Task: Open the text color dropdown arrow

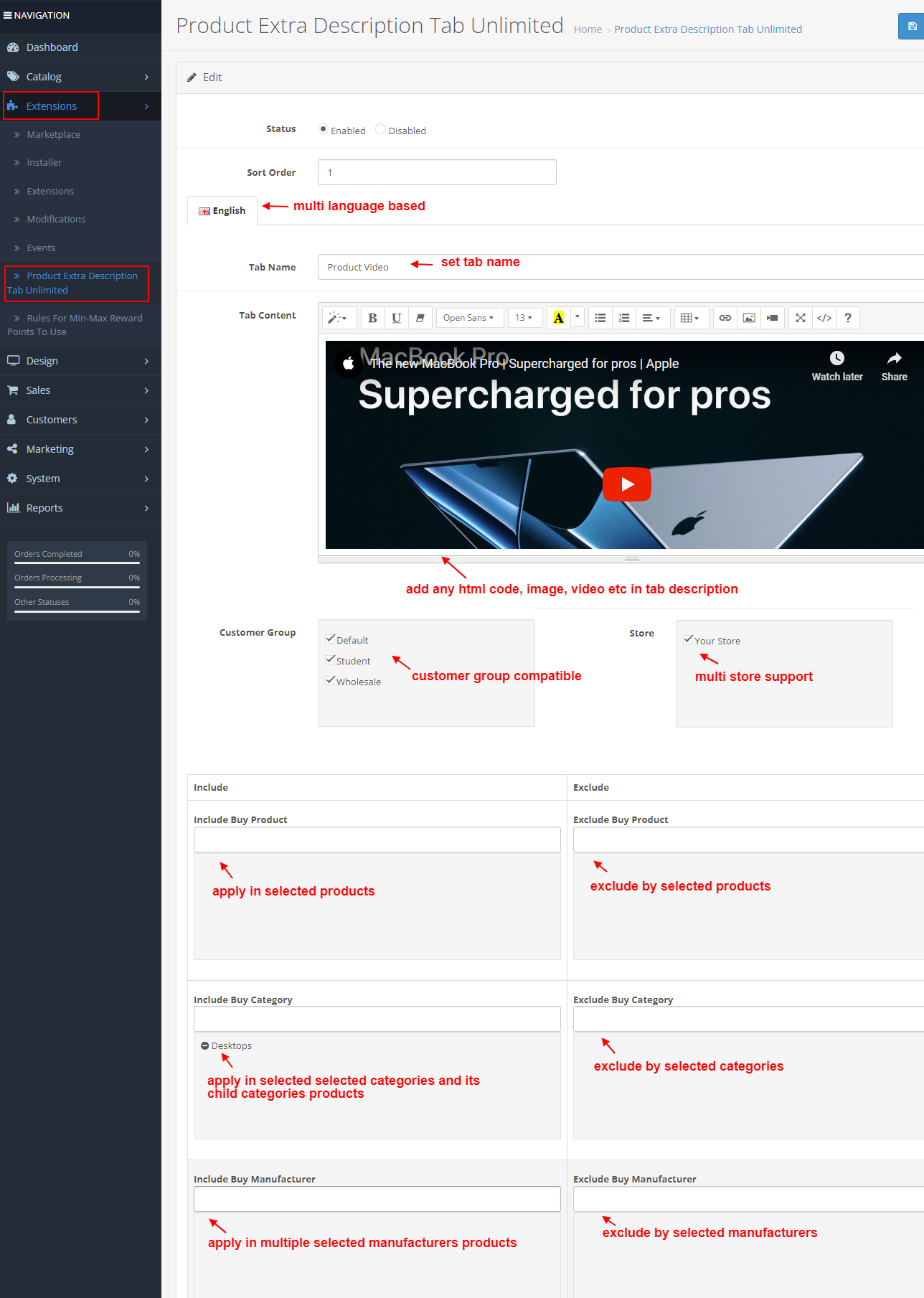Action: 577,317
